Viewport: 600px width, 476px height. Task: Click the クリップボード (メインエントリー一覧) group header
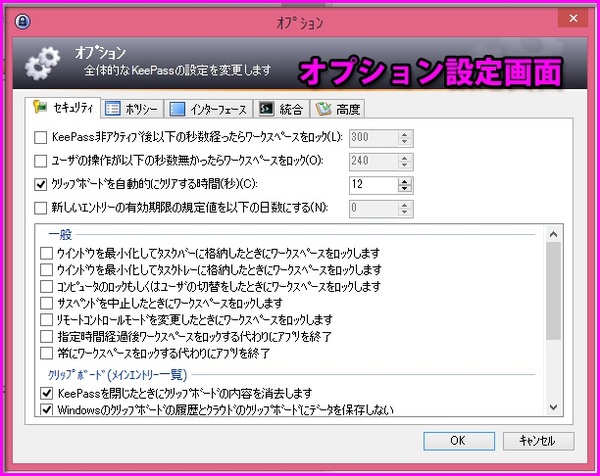pos(117,375)
